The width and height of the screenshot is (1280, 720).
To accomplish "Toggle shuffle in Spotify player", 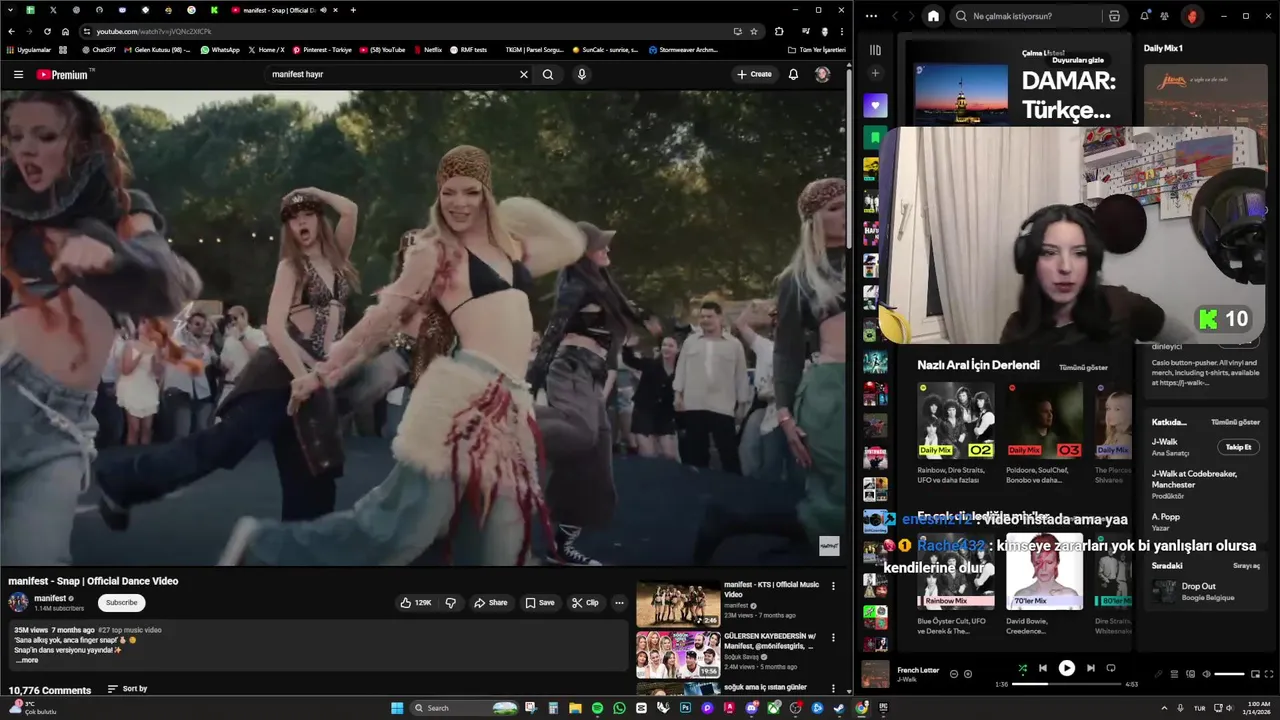I will click(x=1022, y=668).
